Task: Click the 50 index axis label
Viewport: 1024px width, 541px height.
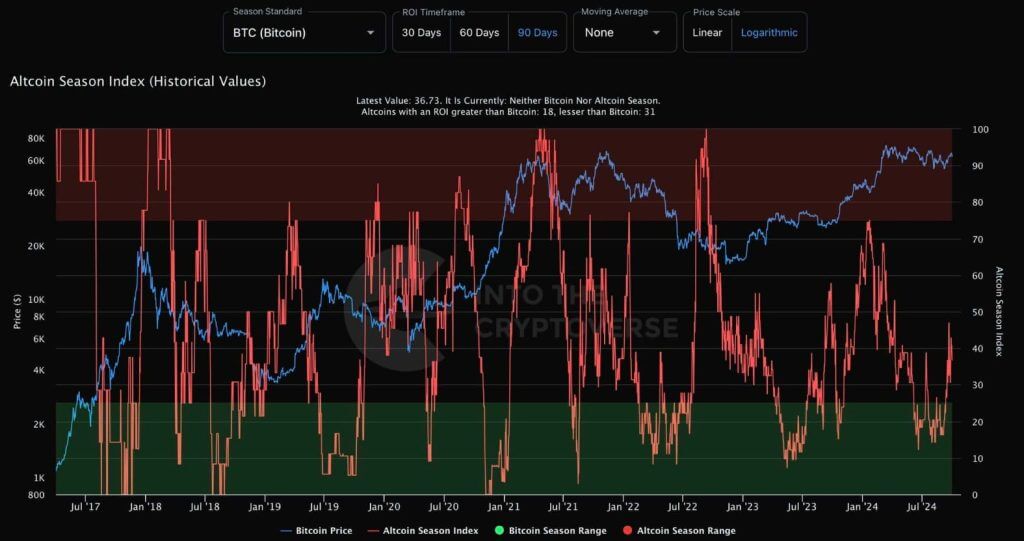Action: click(x=978, y=312)
